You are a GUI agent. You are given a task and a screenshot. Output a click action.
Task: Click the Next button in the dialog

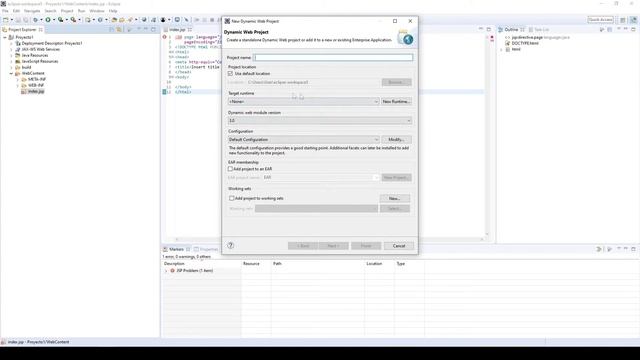tap(333, 246)
